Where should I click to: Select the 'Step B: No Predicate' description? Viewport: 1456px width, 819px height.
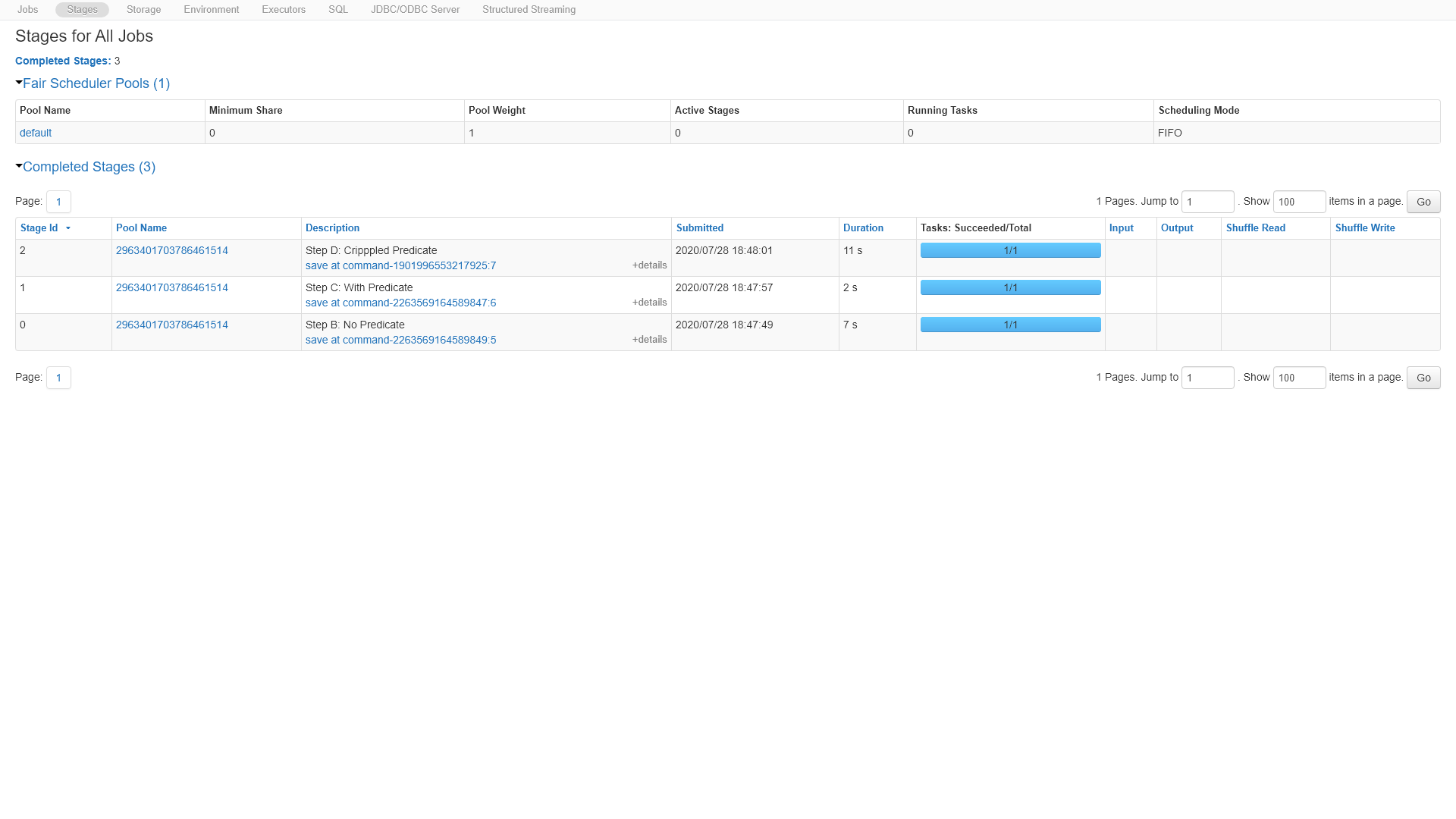[355, 325]
